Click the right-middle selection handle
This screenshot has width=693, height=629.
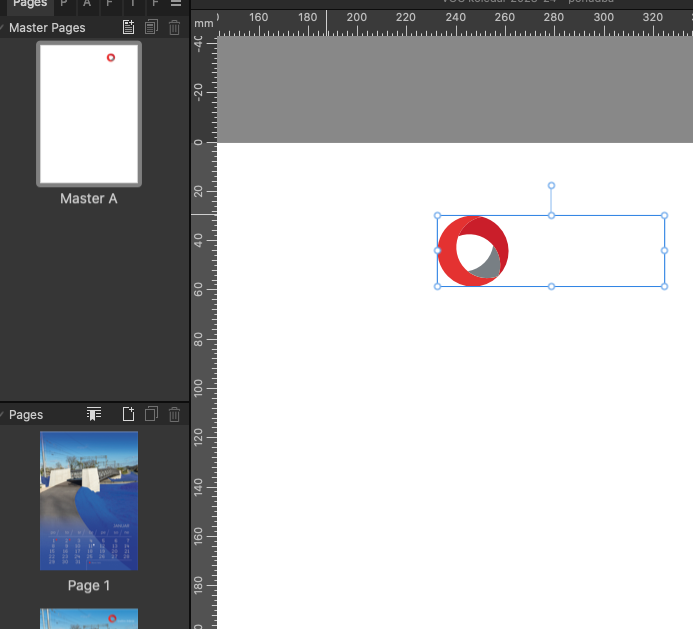click(x=664, y=251)
